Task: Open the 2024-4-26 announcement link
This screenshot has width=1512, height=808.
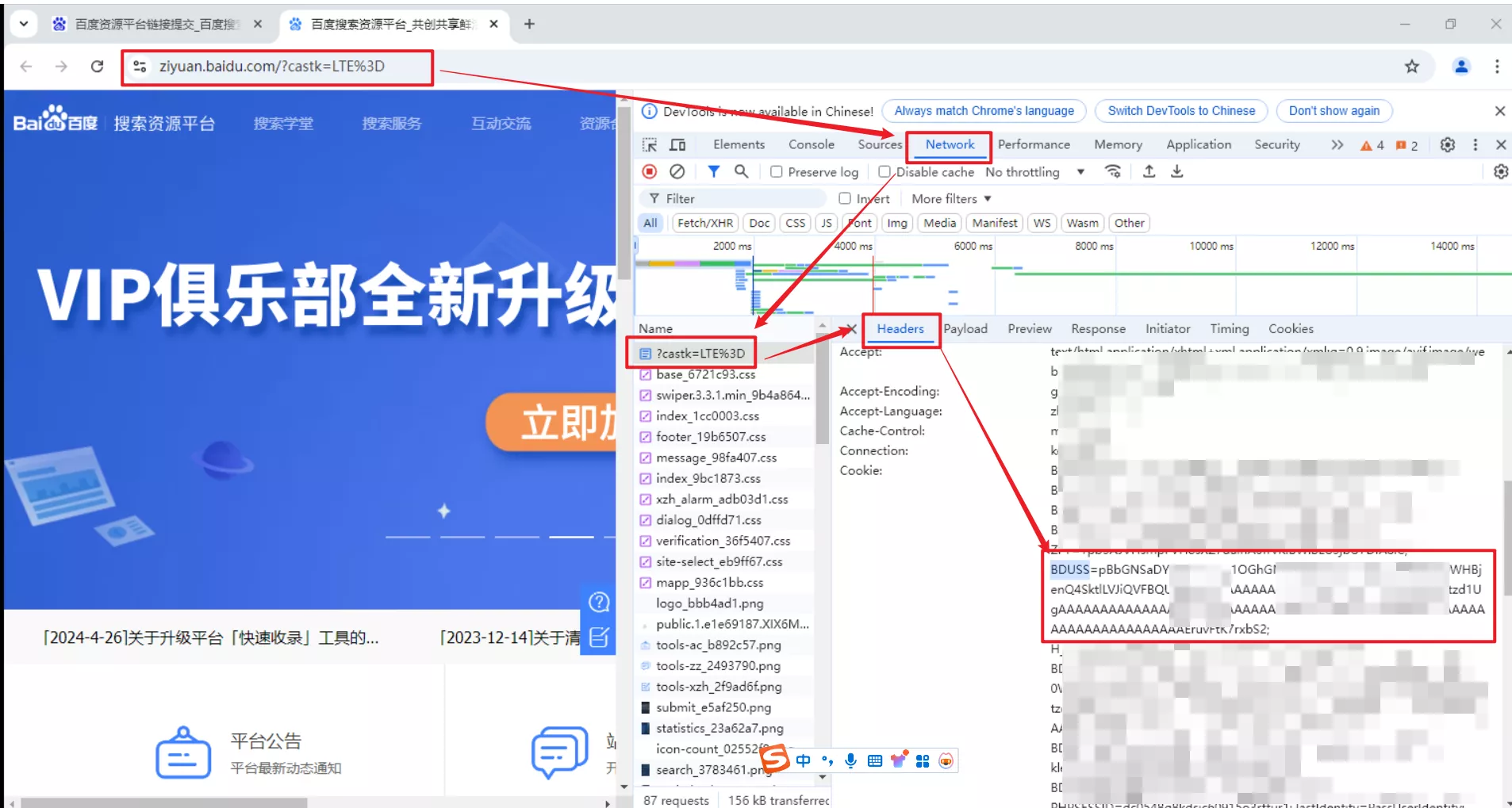Action: [x=211, y=638]
